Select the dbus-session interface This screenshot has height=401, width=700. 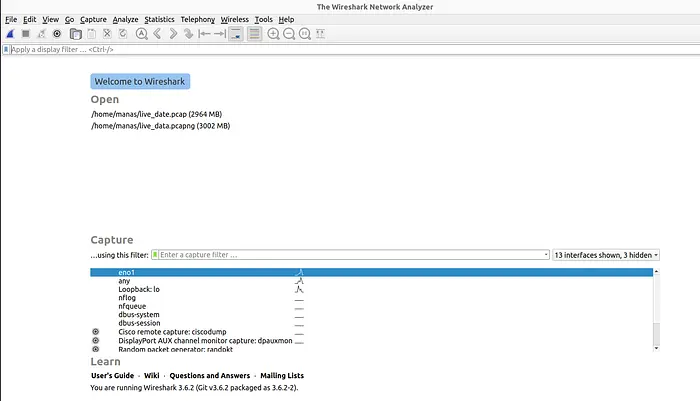(371, 323)
